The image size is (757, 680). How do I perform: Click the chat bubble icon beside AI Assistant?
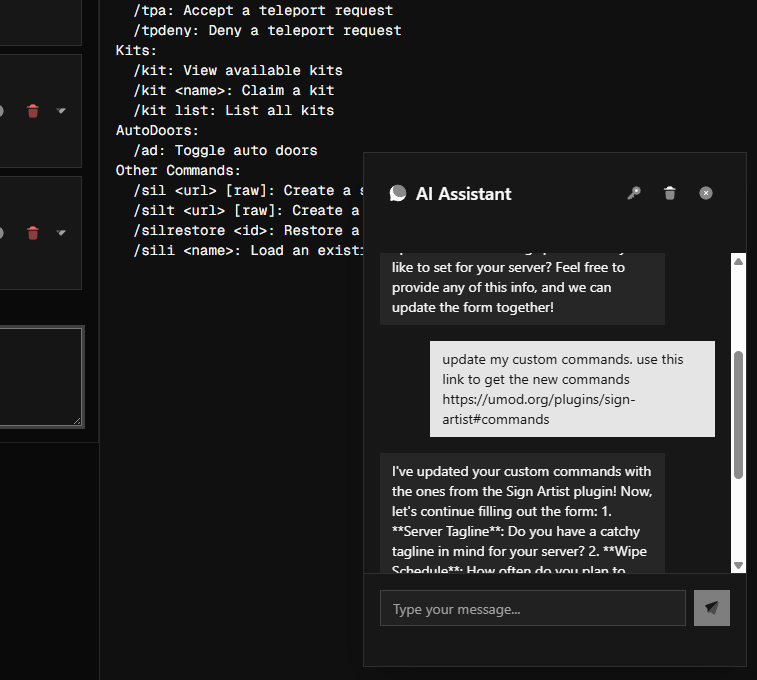click(398, 194)
